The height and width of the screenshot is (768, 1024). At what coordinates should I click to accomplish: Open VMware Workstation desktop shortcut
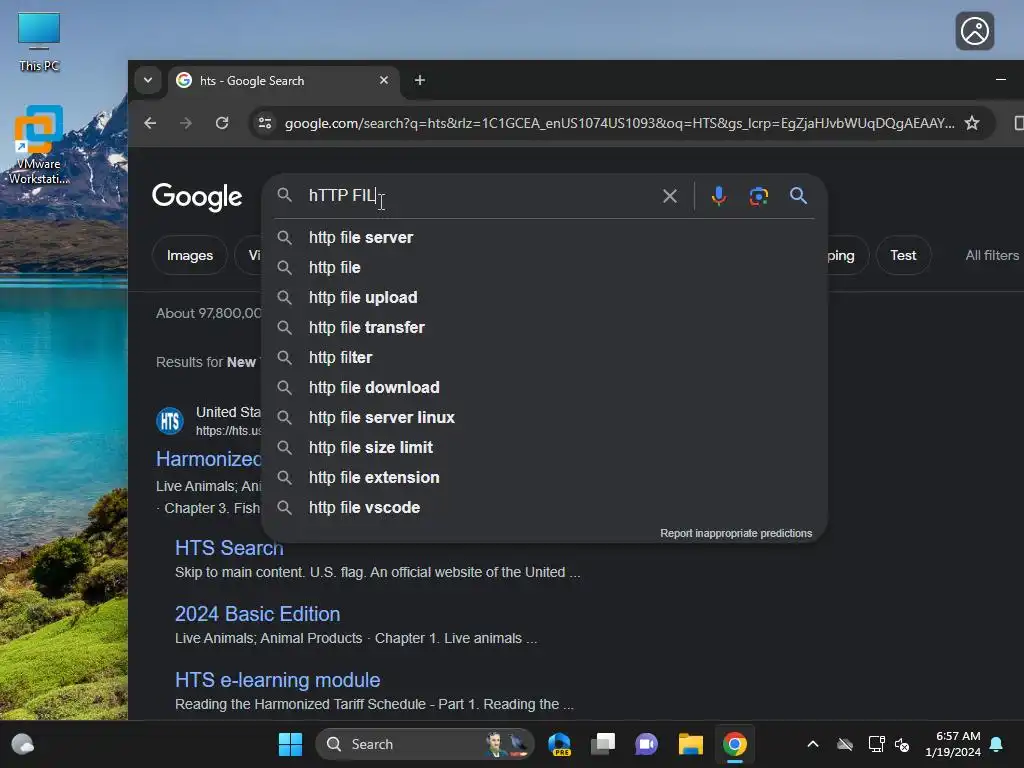click(x=39, y=145)
